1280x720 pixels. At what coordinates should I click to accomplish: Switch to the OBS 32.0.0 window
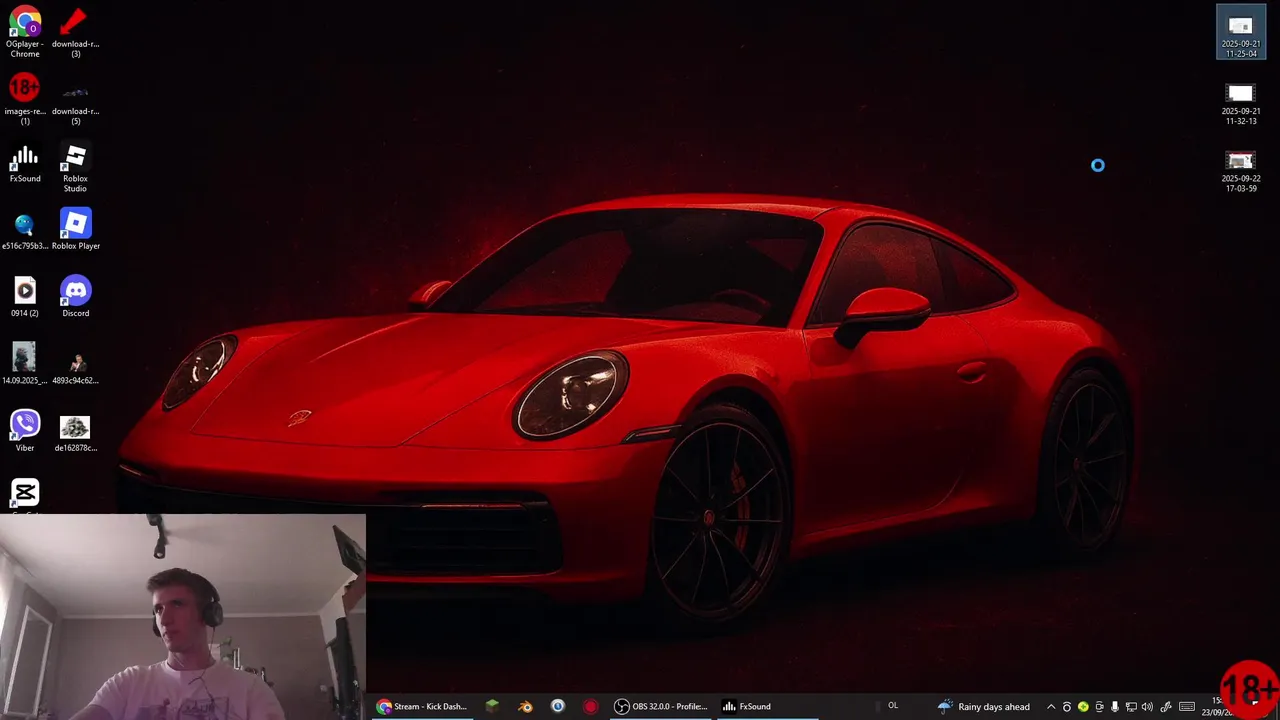(x=660, y=706)
